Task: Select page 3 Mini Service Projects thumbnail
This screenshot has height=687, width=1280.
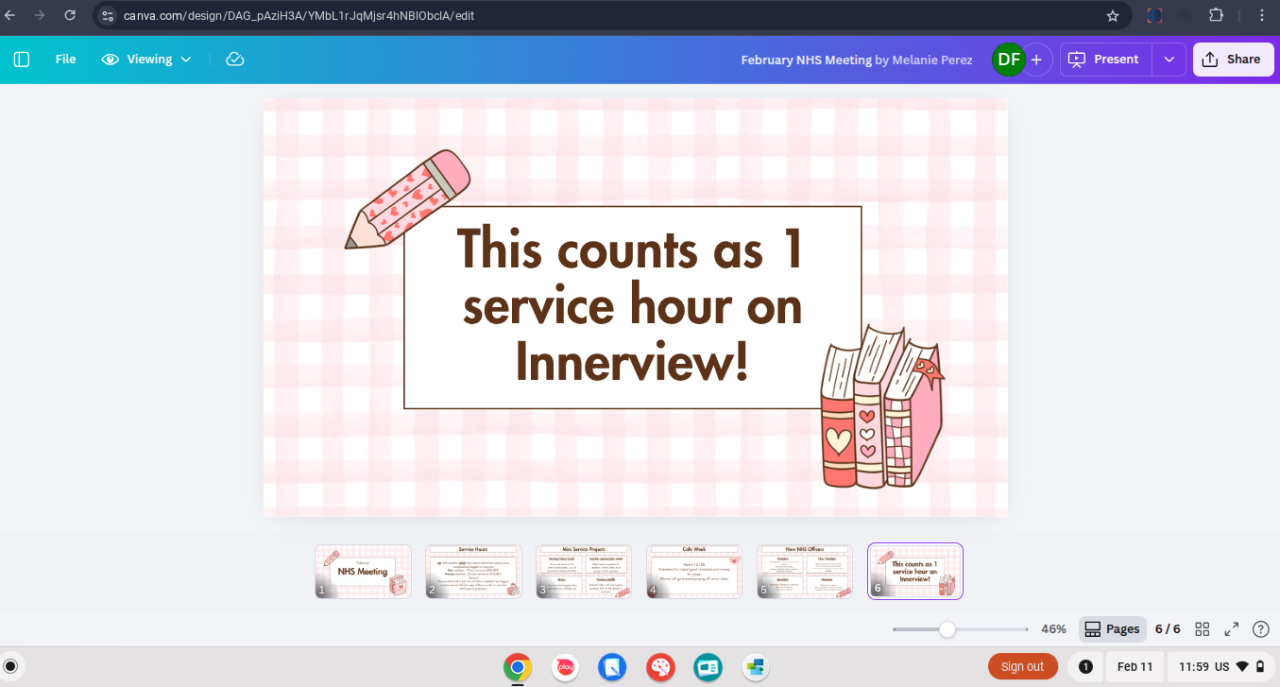Action: pos(584,571)
